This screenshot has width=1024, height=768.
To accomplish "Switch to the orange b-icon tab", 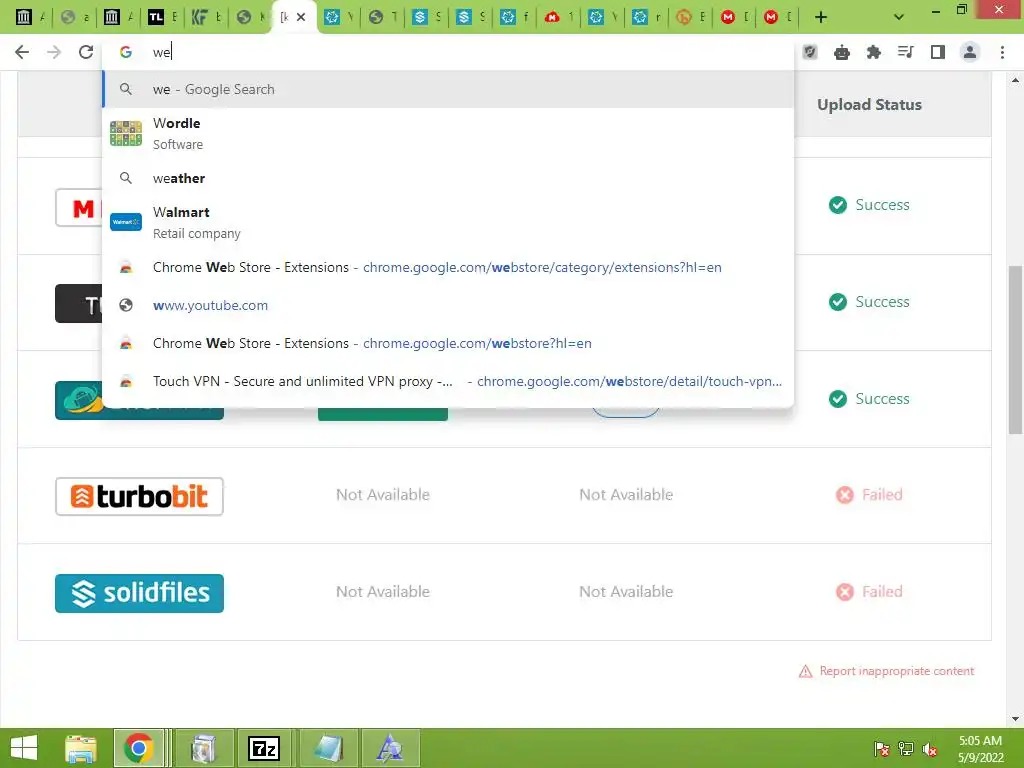I will tap(691, 17).
